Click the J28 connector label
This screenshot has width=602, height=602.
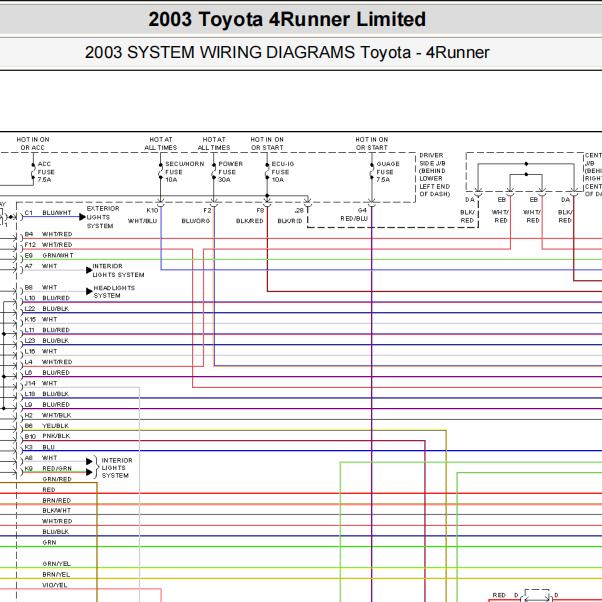[x=299, y=210]
